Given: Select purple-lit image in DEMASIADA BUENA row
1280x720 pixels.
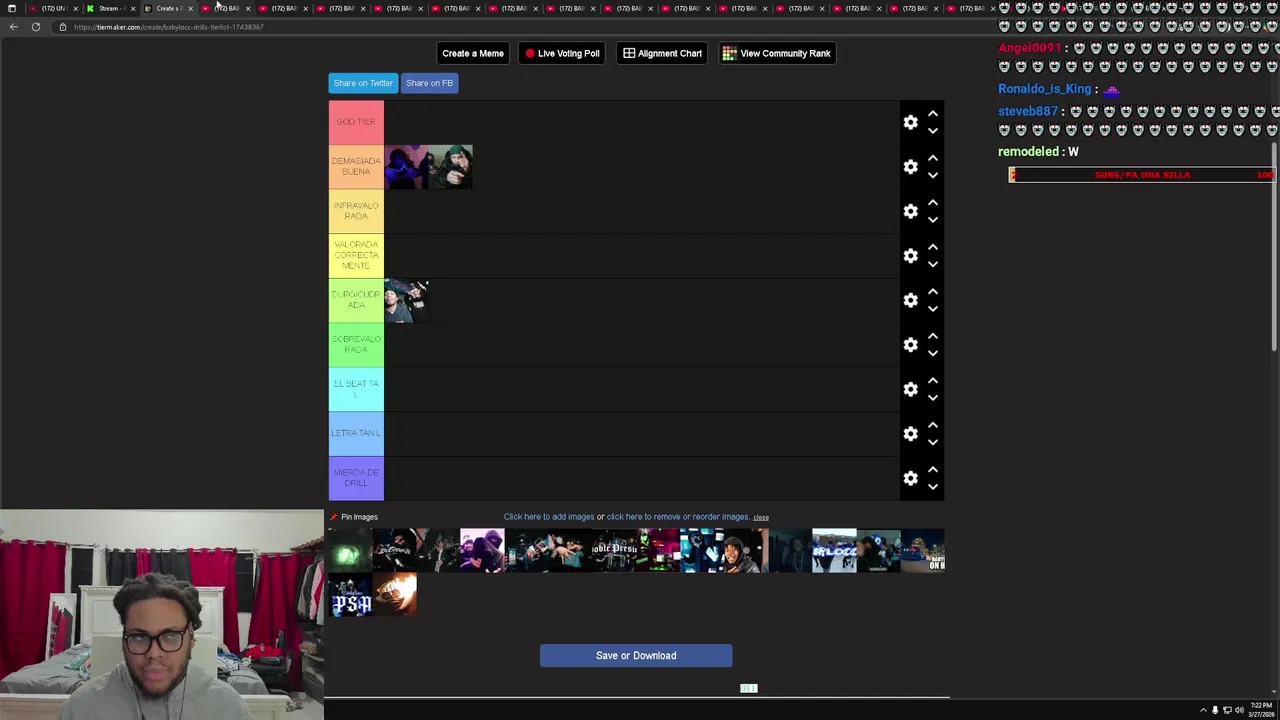Looking at the screenshot, I should tap(406, 167).
